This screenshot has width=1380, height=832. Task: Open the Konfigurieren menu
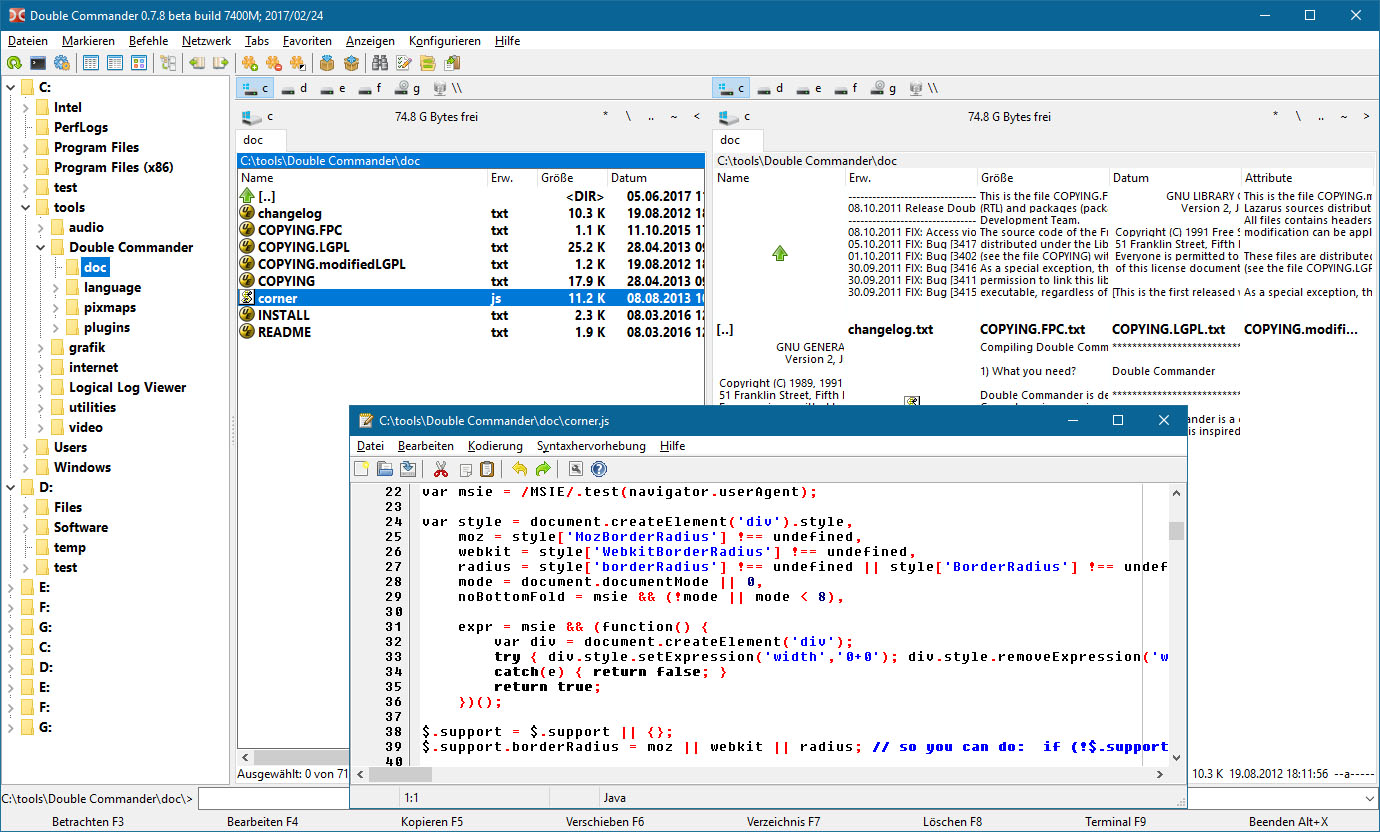pyautogui.click(x=445, y=41)
